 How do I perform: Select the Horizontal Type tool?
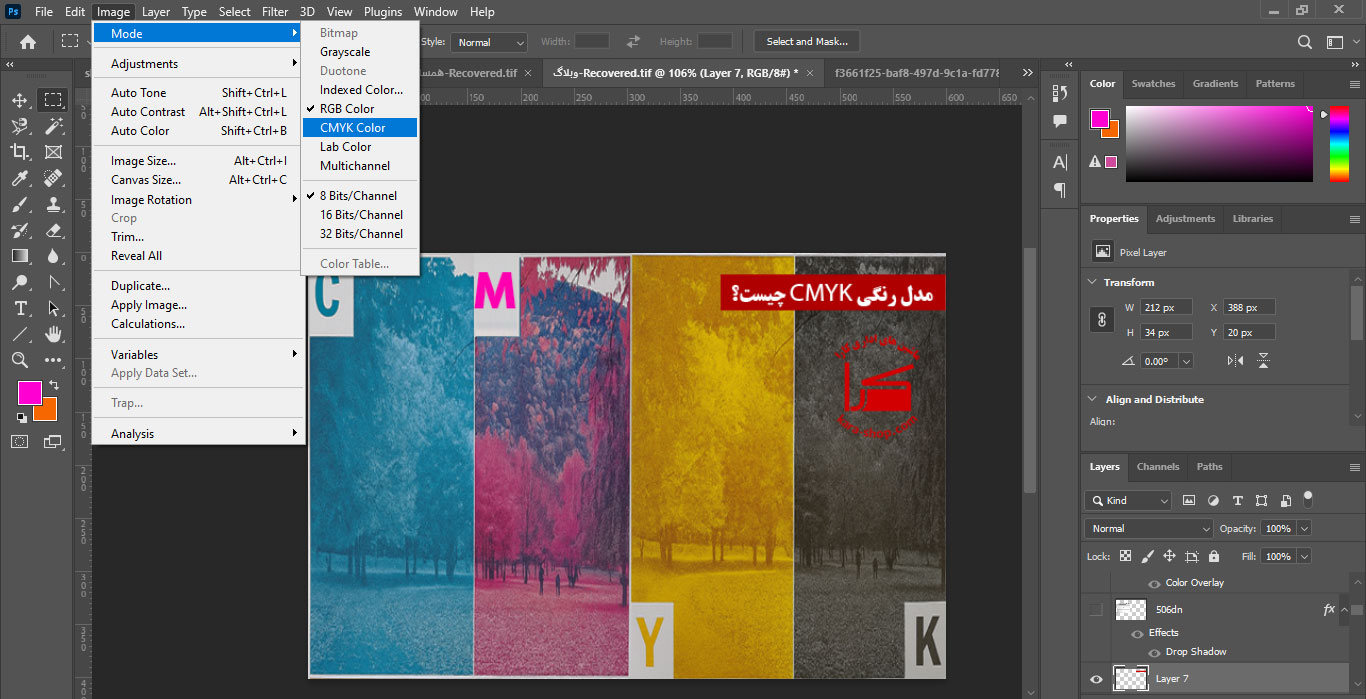click(20, 308)
